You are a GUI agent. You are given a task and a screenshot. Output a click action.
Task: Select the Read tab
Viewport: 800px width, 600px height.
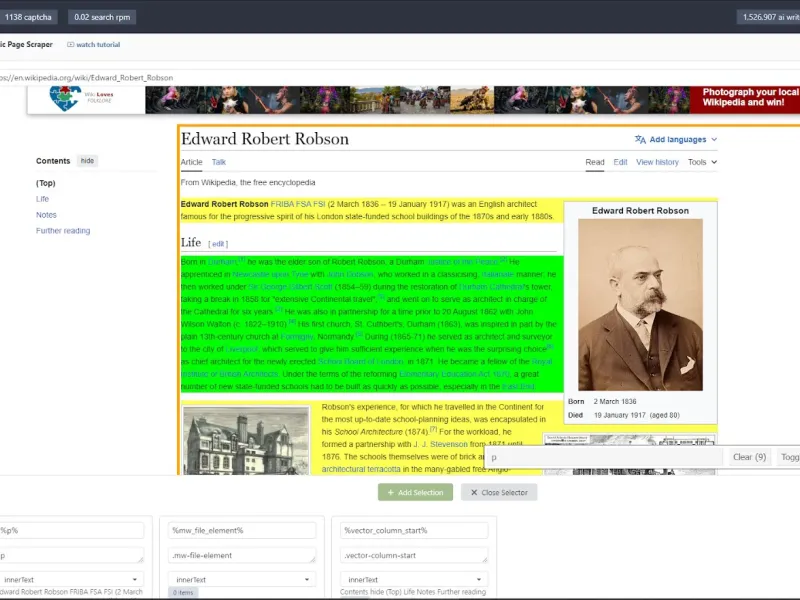(x=594, y=162)
